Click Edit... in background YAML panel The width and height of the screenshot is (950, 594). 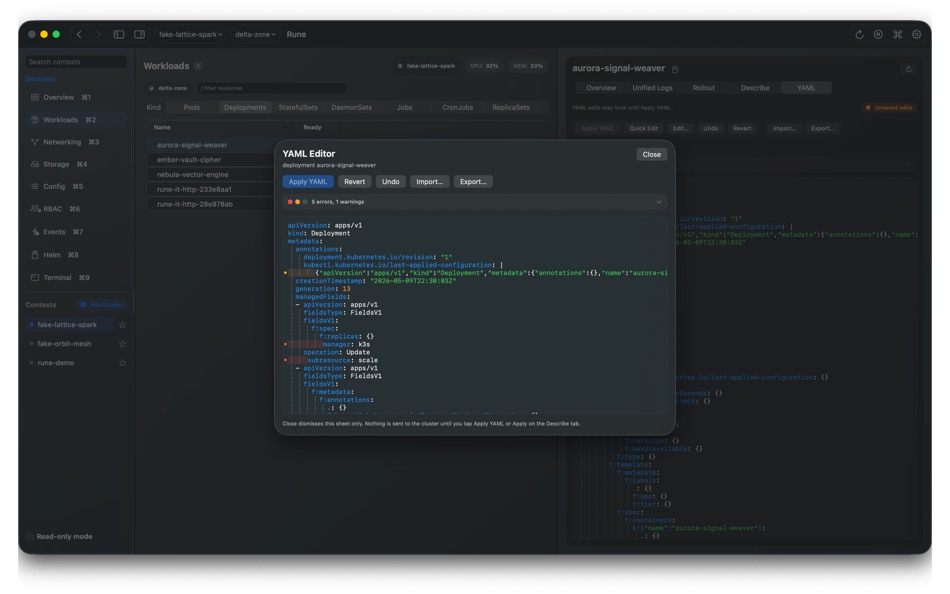(x=680, y=128)
